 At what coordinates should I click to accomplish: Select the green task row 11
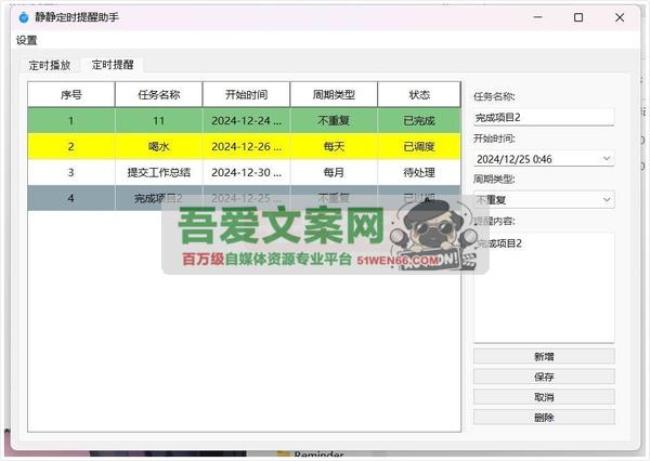coord(243,120)
